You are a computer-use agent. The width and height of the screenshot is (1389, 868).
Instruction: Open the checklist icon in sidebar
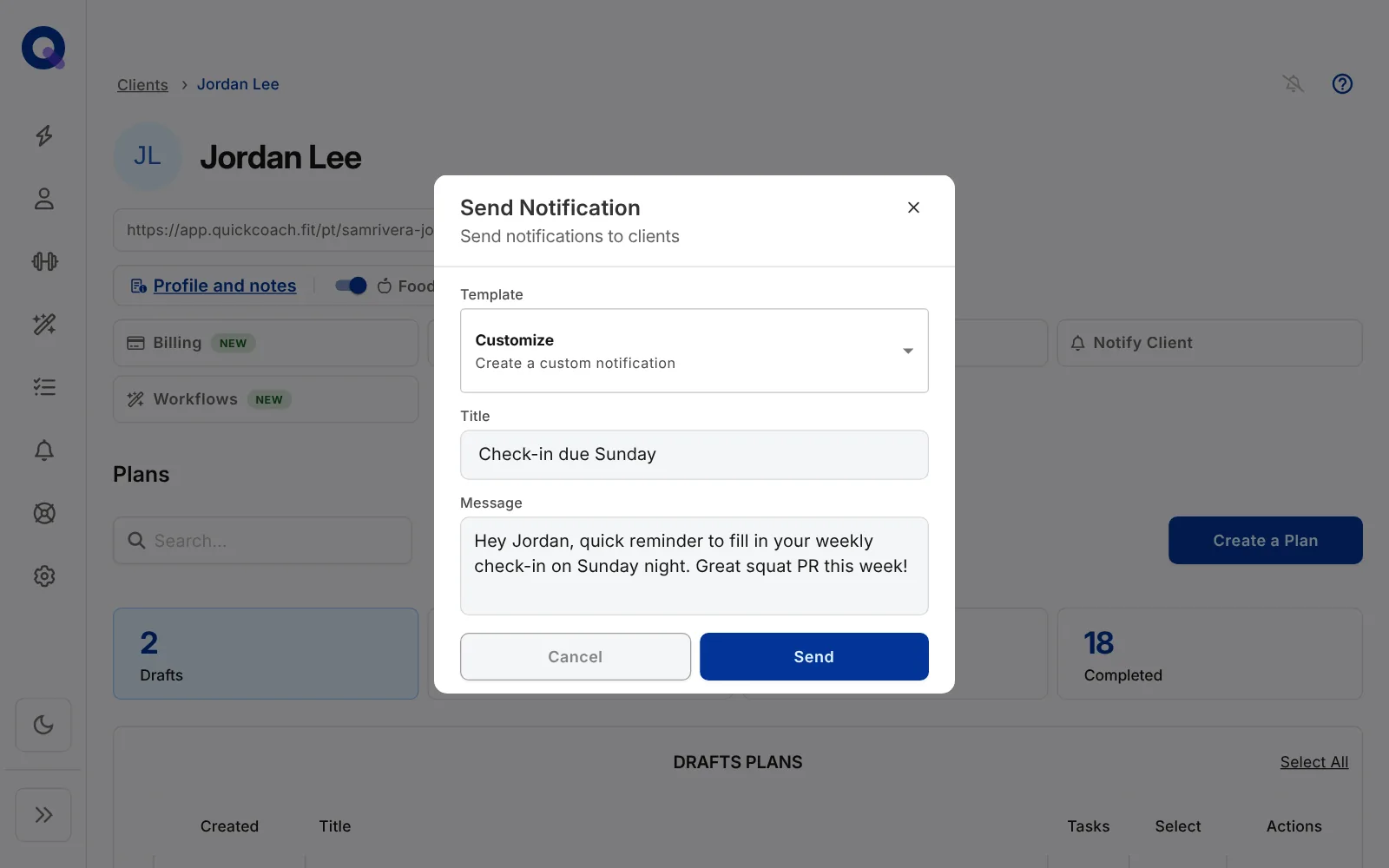(44, 387)
